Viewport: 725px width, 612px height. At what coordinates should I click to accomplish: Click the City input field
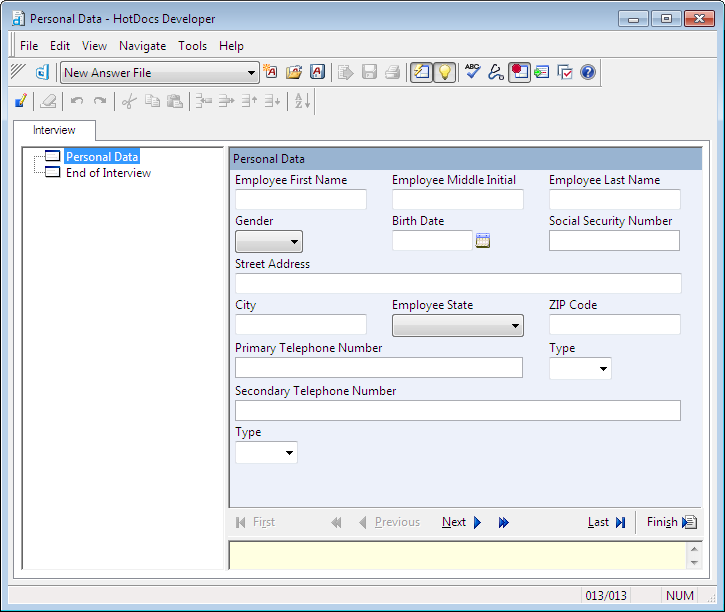pyautogui.click(x=301, y=324)
